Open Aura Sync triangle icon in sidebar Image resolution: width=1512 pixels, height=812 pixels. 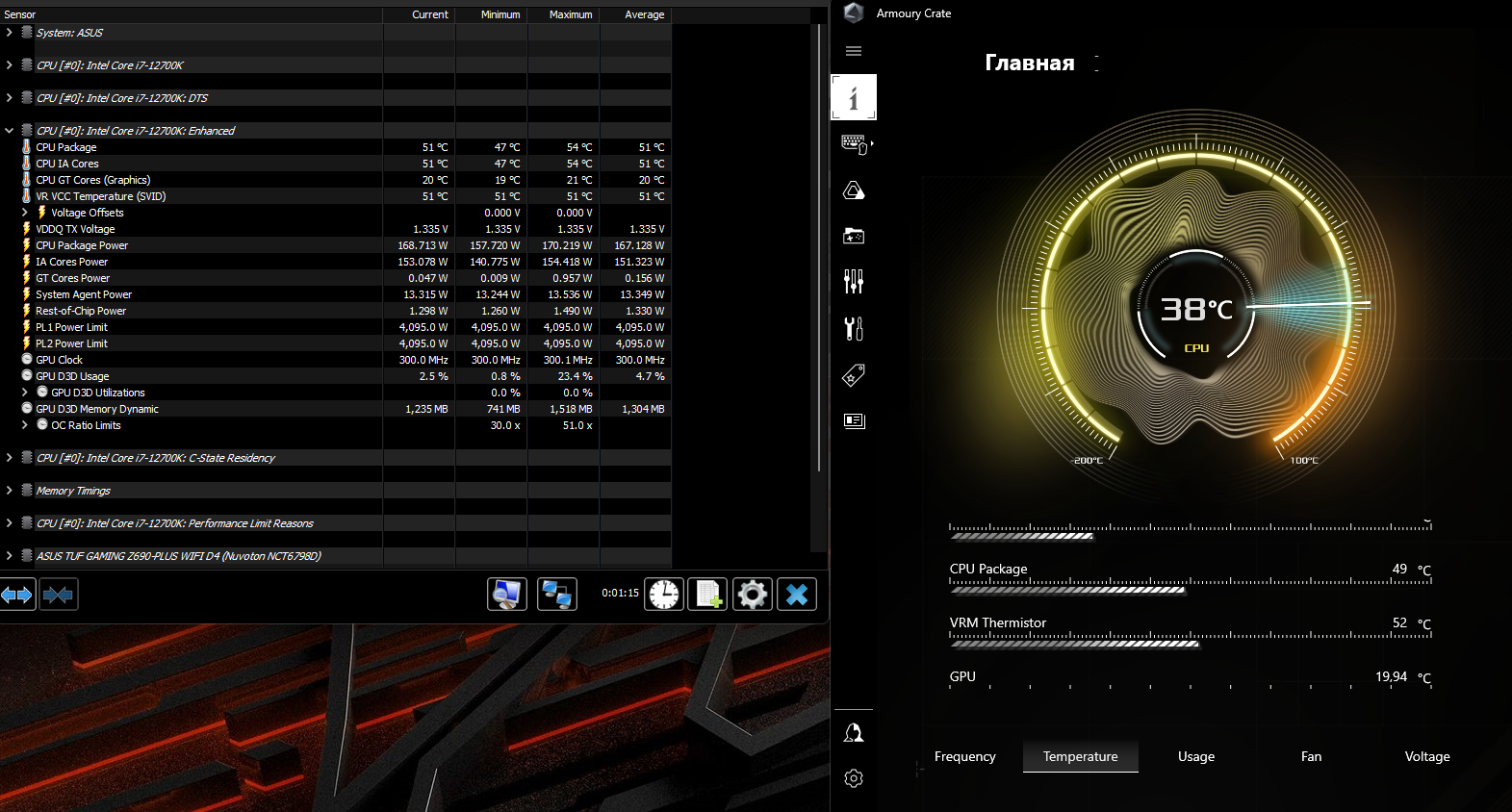pyautogui.click(x=854, y=190)
